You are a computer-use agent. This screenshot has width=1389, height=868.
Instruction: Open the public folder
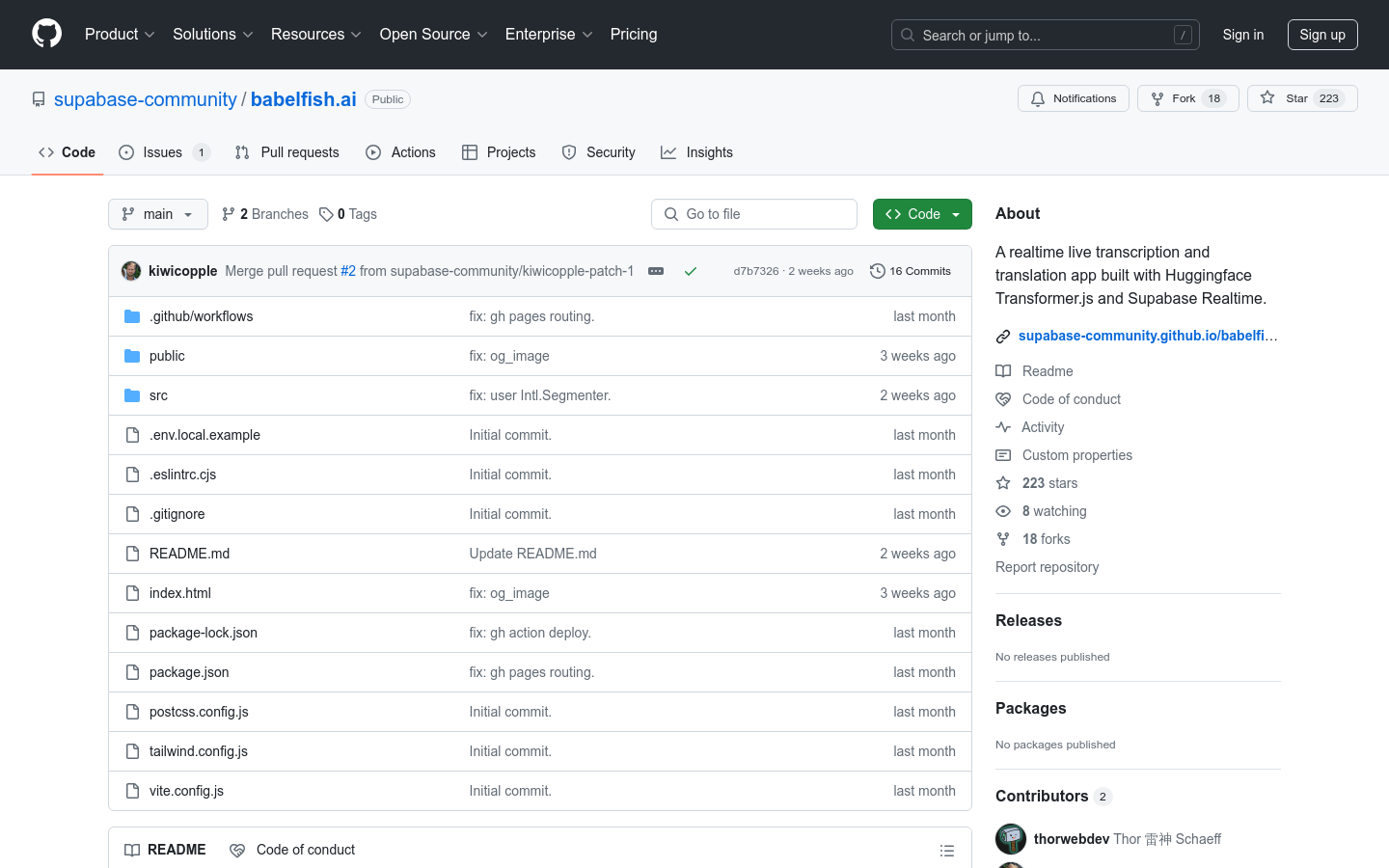click(167, 356)
